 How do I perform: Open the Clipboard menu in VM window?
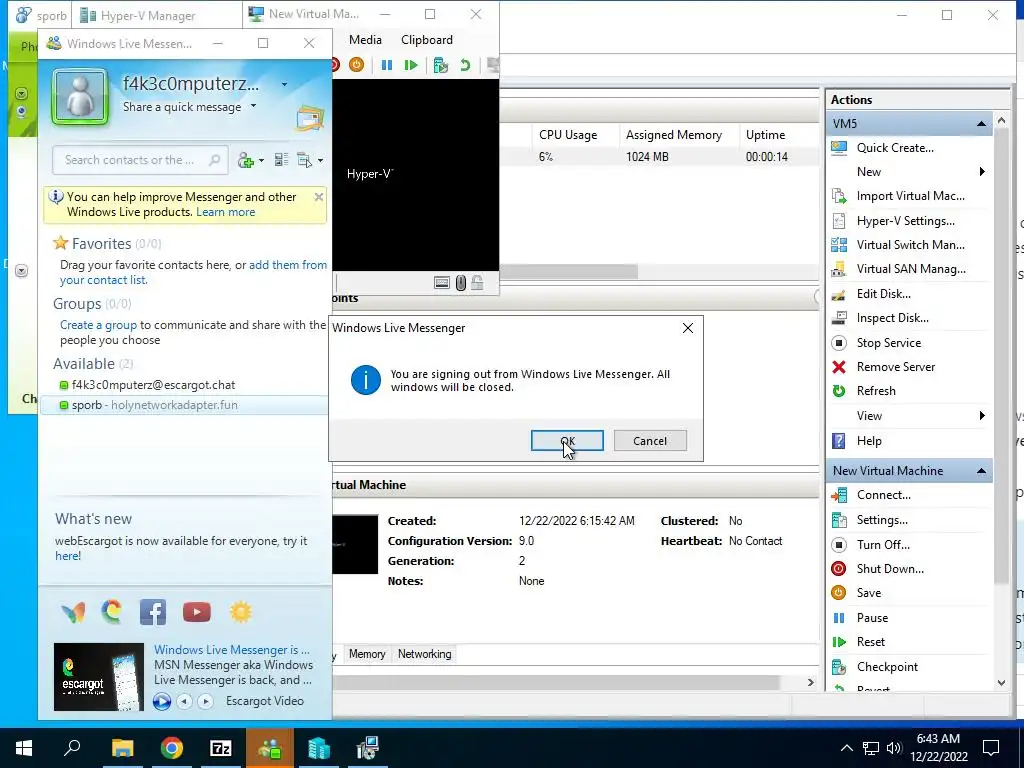tap(426, 40)
